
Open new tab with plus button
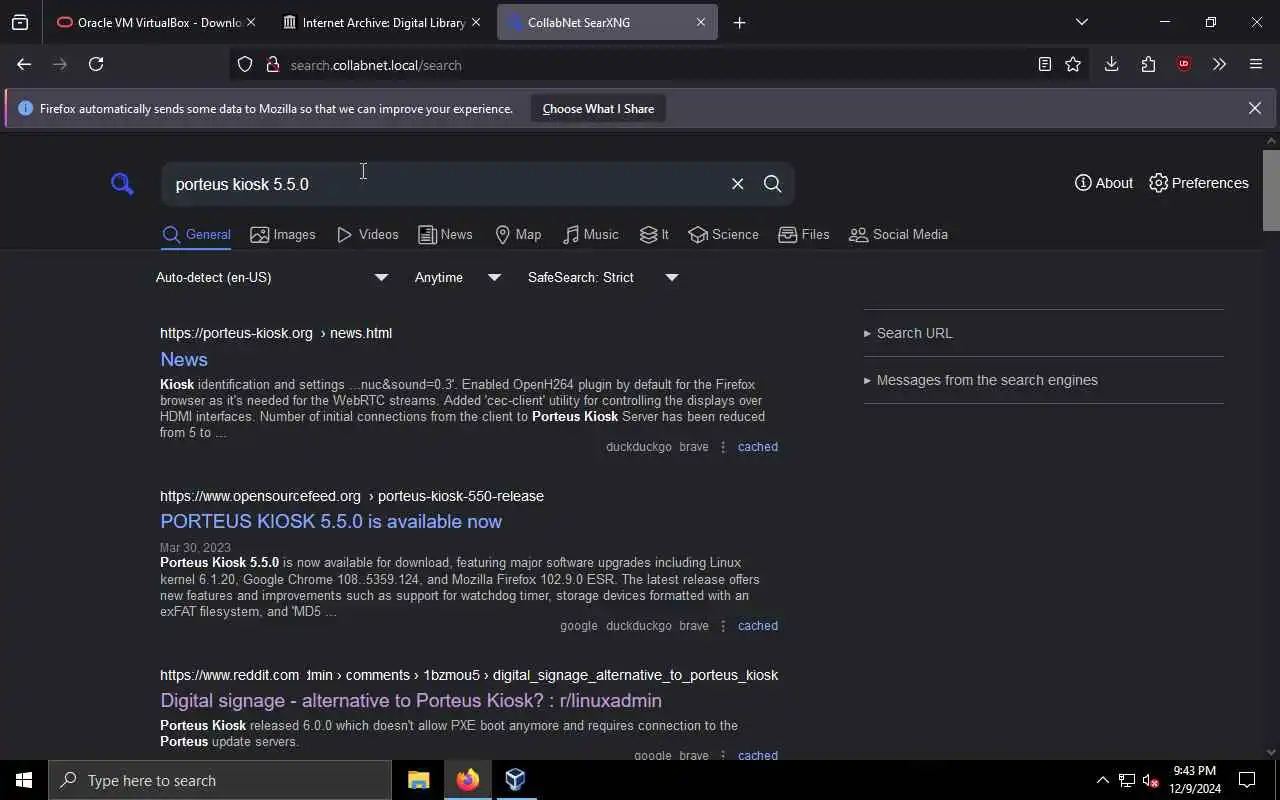(739, 22)
